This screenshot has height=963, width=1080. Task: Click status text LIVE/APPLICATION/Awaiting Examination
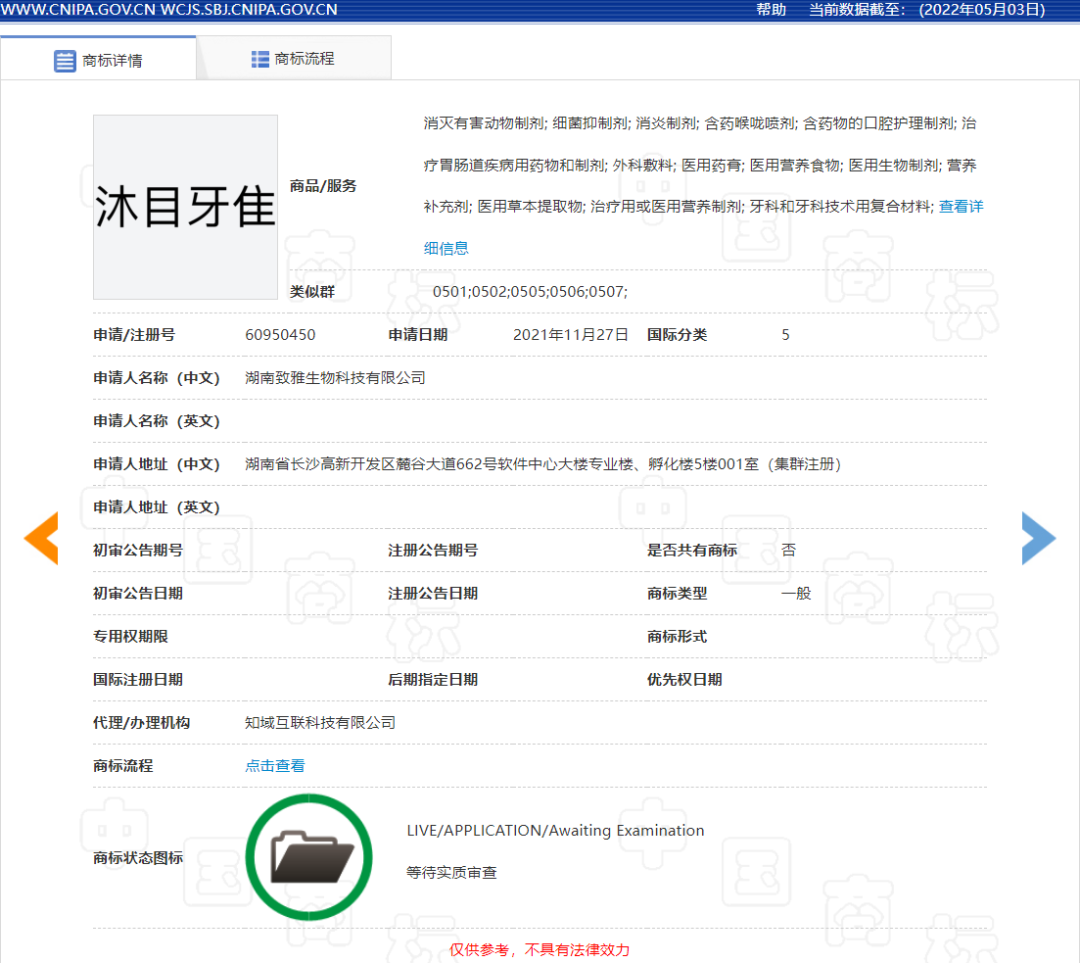coord(555,831)
